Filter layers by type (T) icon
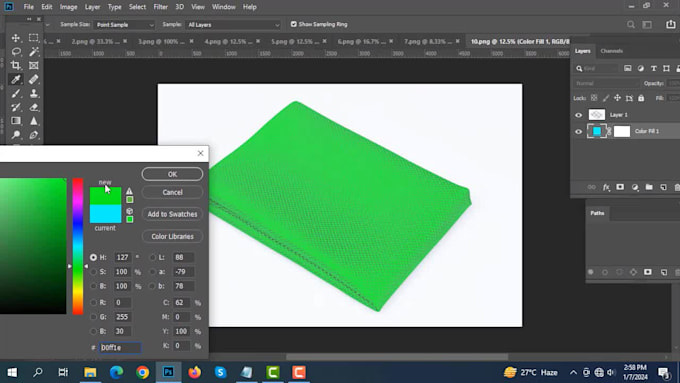This screenshot has width=680, height=383. pos(654,69)
